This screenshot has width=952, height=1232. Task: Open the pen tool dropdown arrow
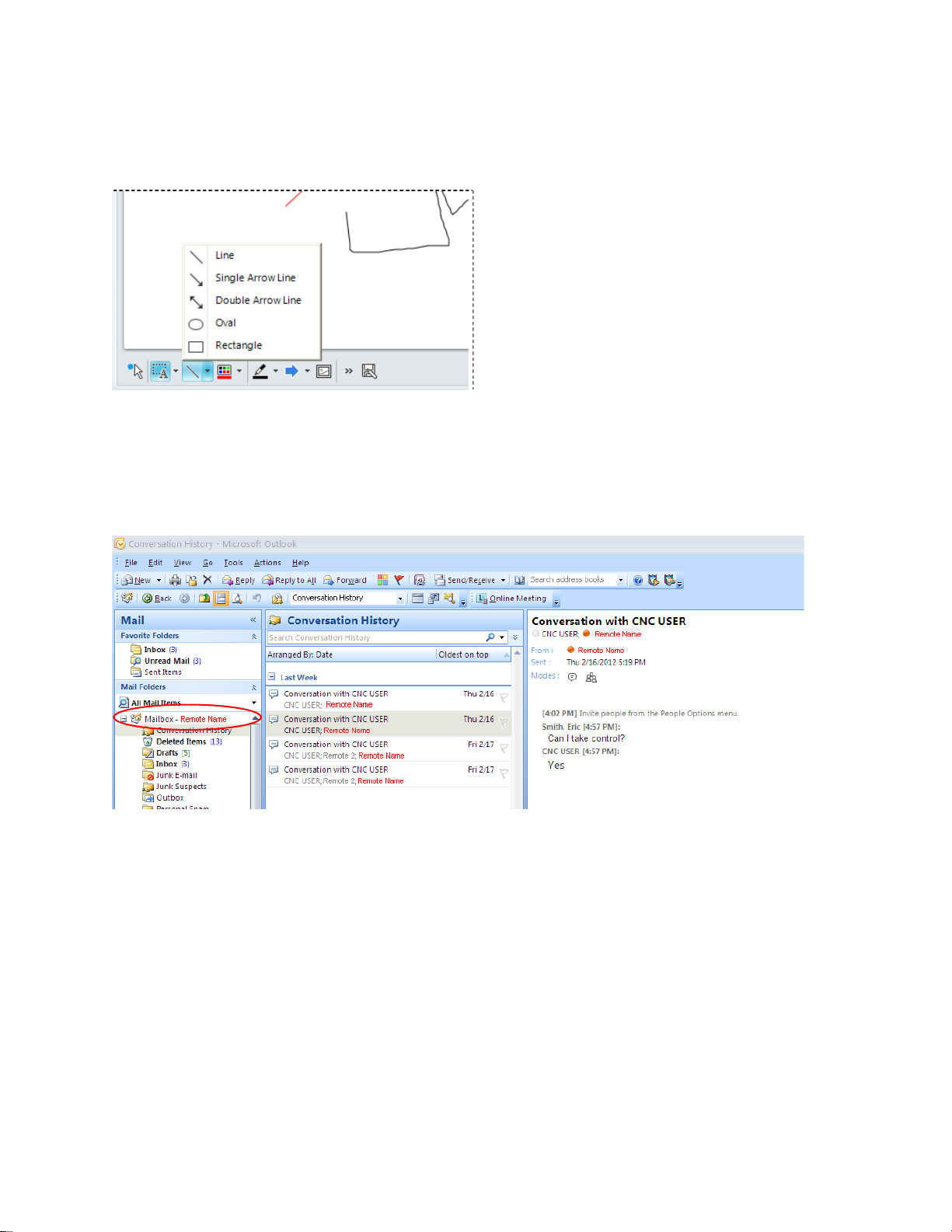pos(275,371)
